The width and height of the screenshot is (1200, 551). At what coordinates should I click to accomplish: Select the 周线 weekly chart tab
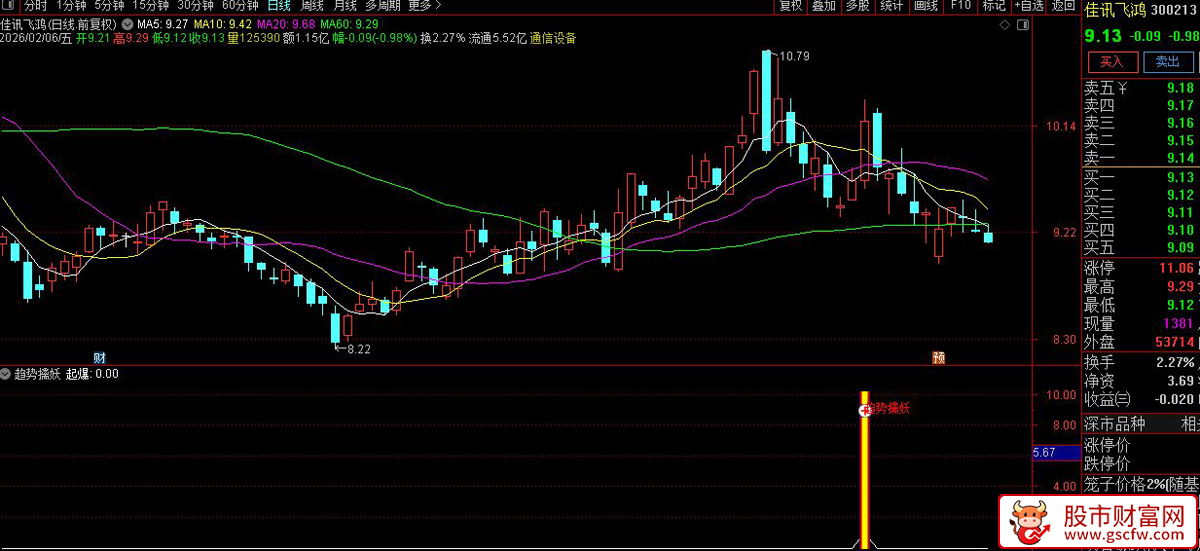click(x=312, y=5)
